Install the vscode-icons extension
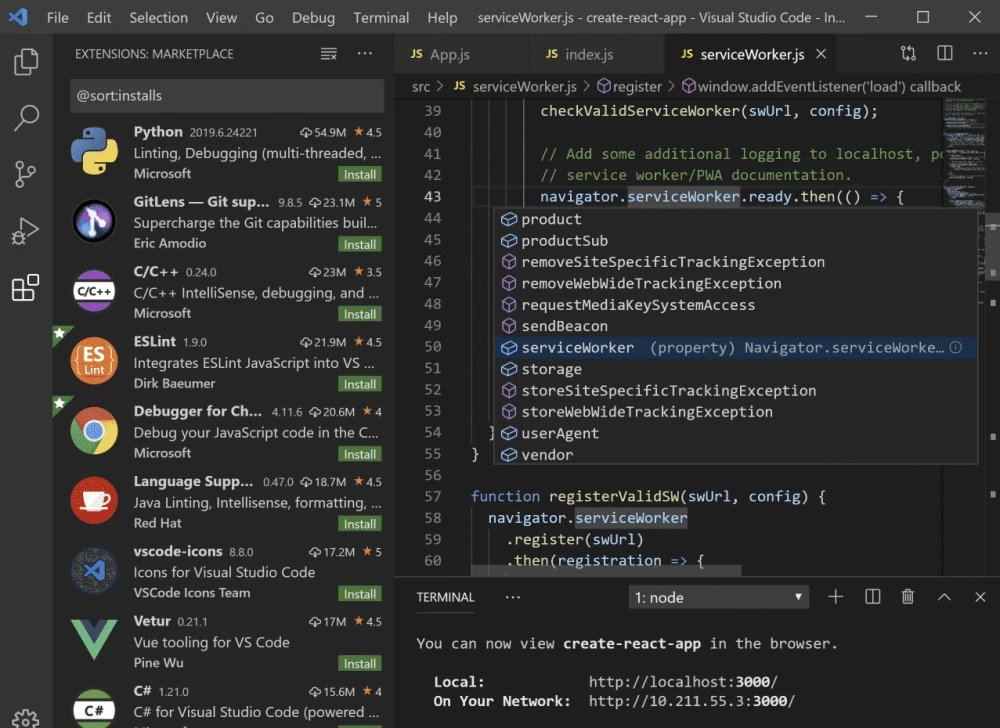 point(360,593)
